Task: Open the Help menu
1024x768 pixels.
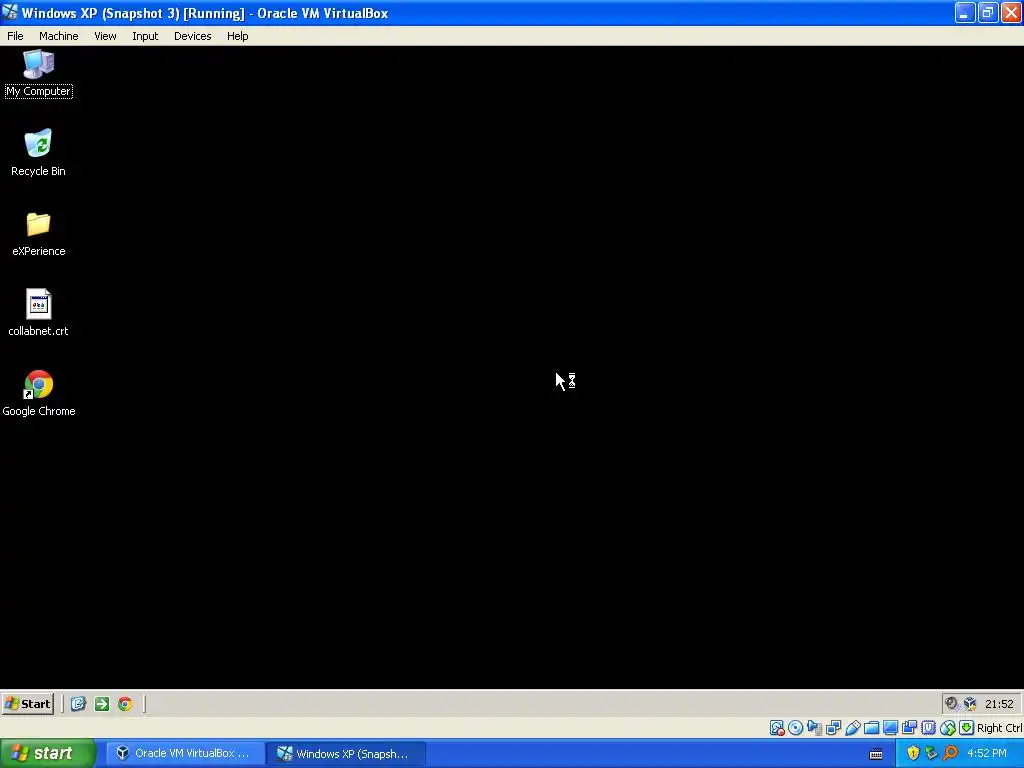Action: coord(238,36)
